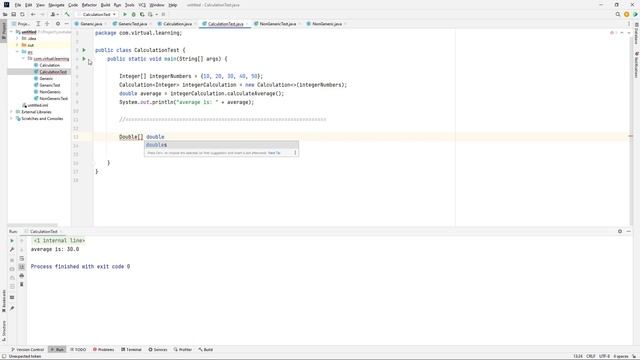Expand External Libraries node

pyautogui.click(x=12, y=112)
